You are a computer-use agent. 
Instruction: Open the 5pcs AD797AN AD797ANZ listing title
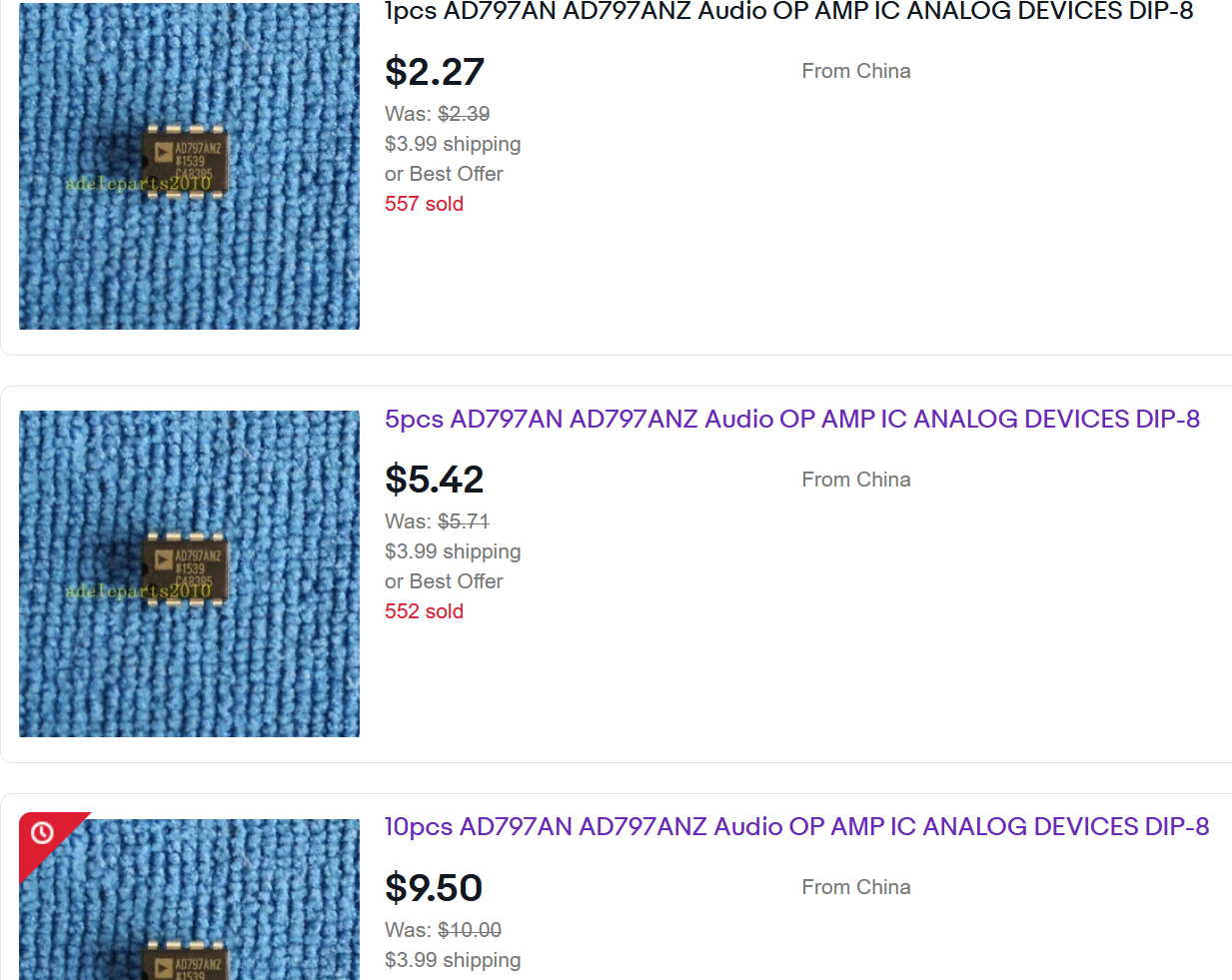pos(792,419)
